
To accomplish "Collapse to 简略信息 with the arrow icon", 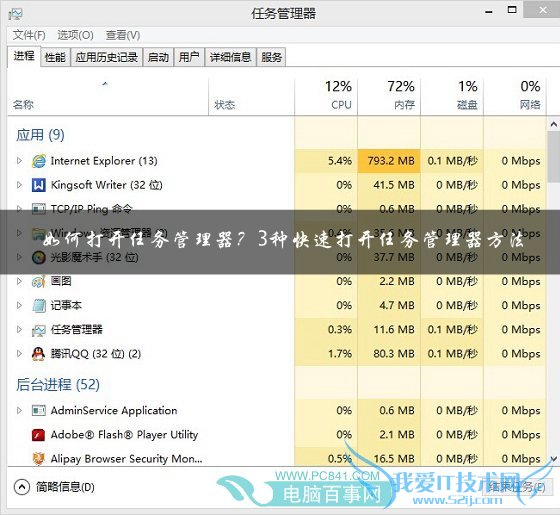I will point(22,487).
